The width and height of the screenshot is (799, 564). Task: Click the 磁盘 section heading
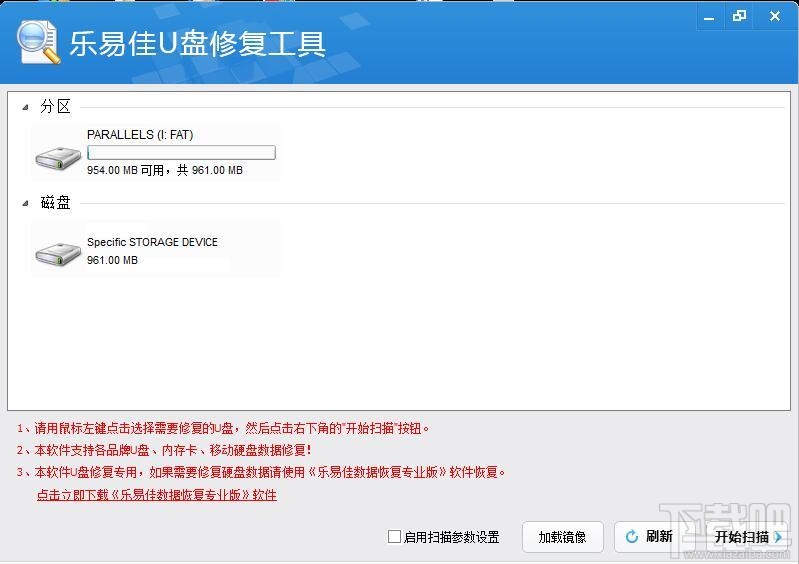coord(56,202)
